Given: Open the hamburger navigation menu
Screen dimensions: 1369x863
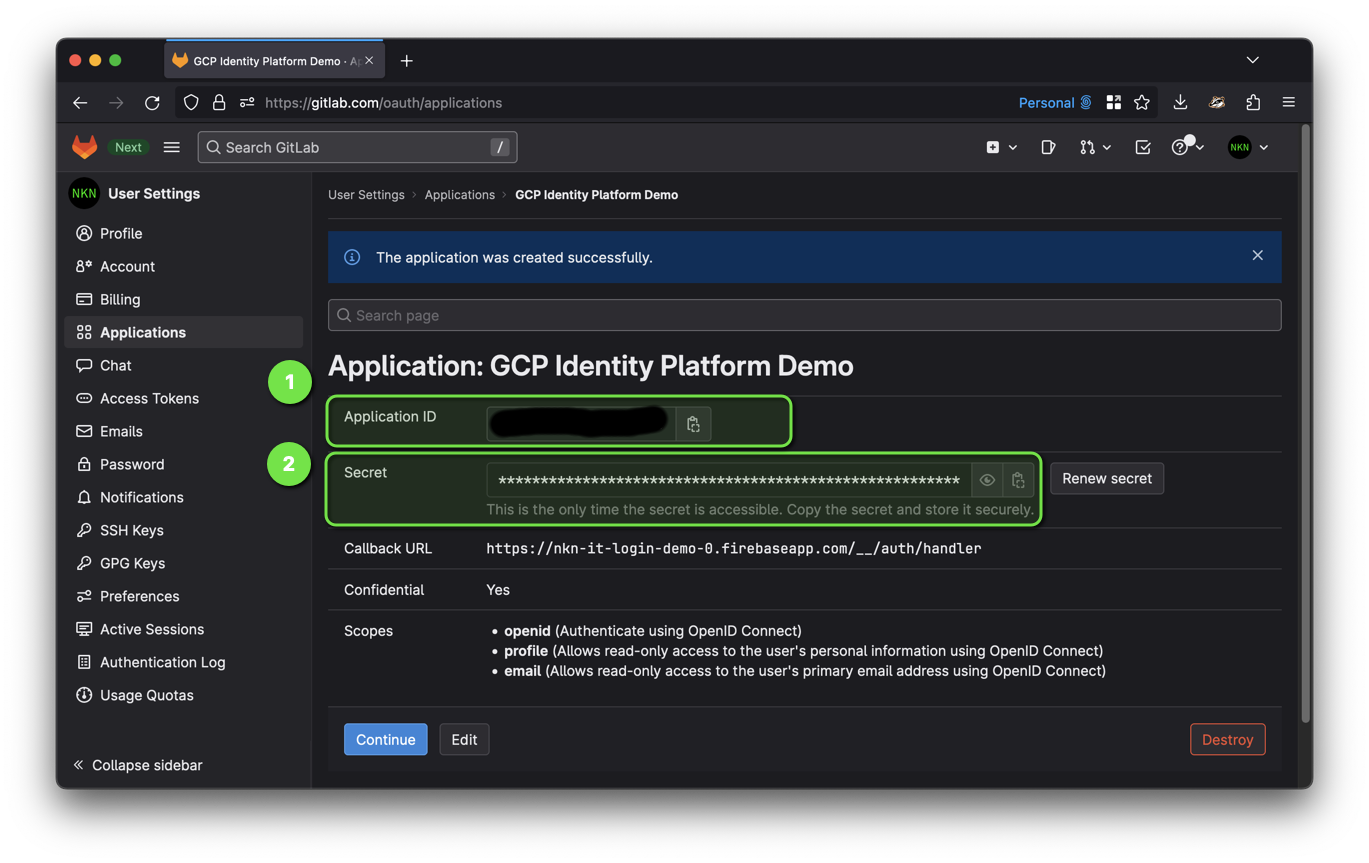Looking at the screenshot, I should pyautogui.click(x=172, y=147).
